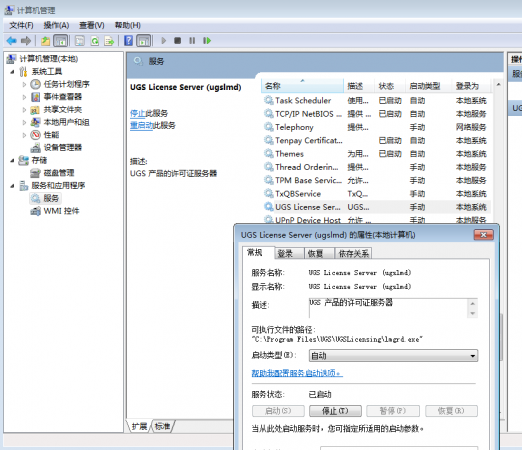Select 服务 node in the tree
Image resolution: width=522 pixels, height=450 pixels.
tap(51, 198)
